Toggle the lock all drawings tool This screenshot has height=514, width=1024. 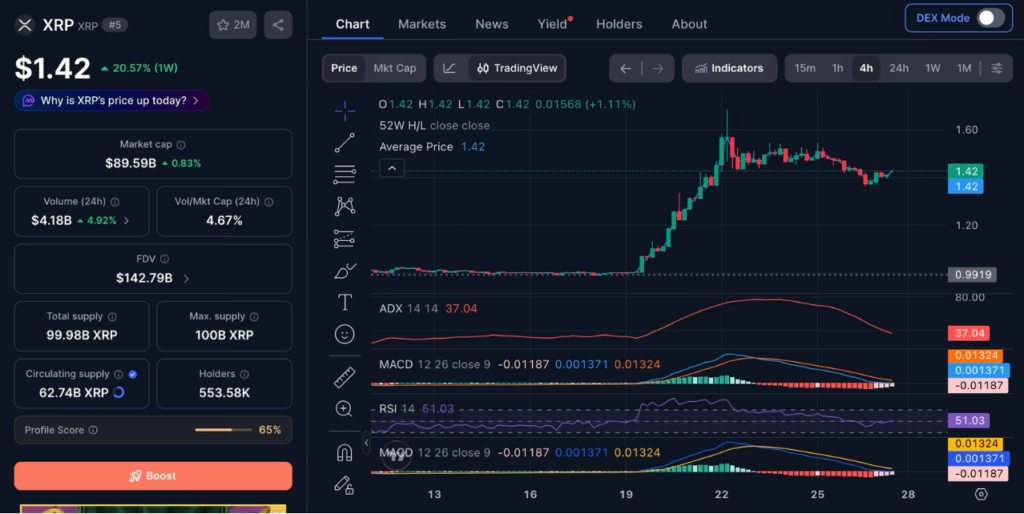pyautogui.click(x=344, y=484)
